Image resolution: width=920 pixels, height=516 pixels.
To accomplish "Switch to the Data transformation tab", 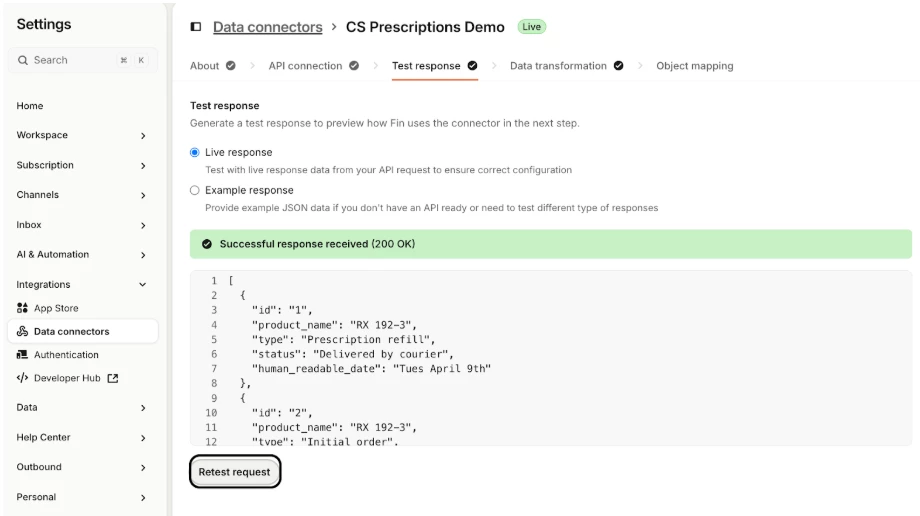I will pos(558,66).
